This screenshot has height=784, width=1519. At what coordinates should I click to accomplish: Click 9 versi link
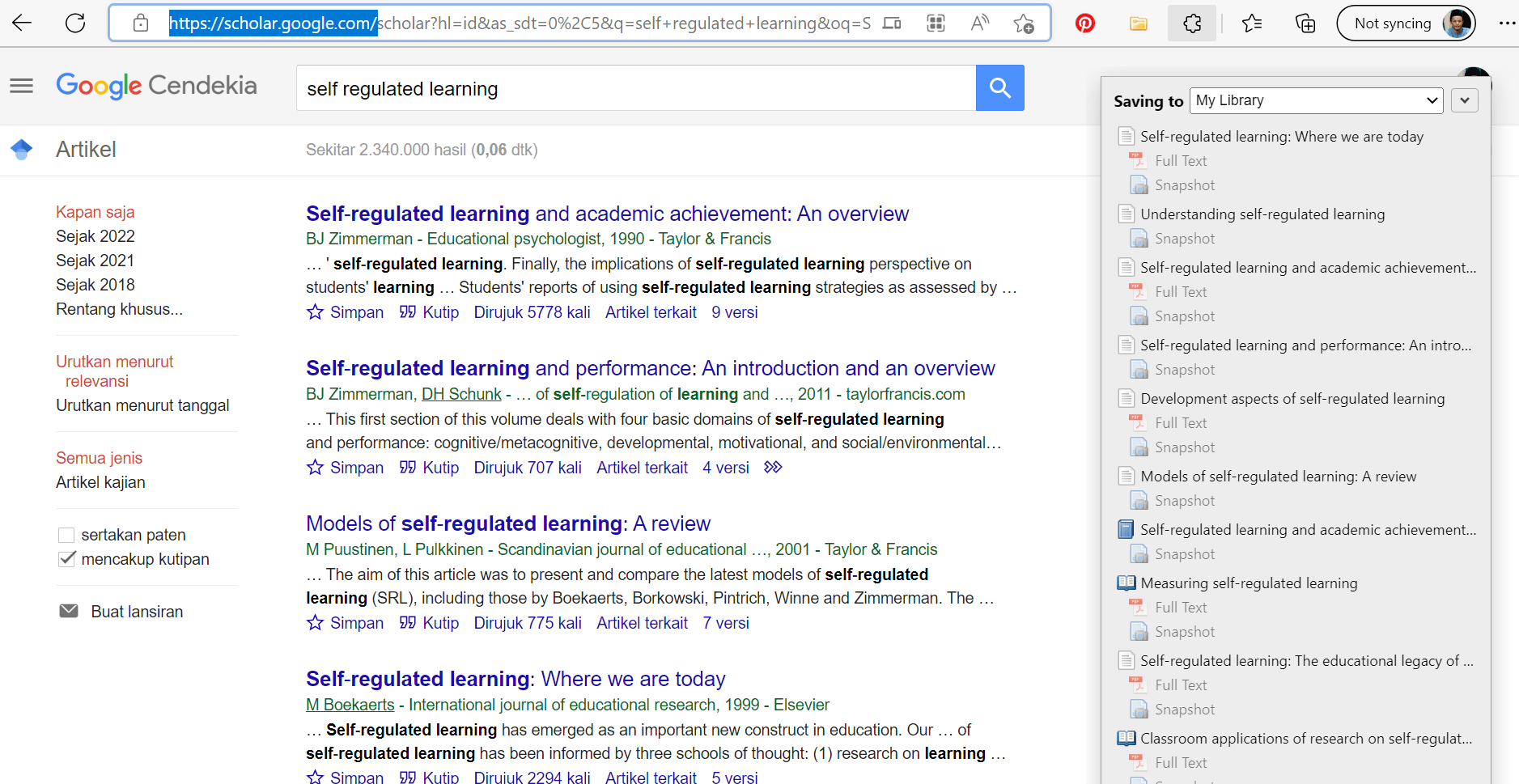tap(735, 312)
